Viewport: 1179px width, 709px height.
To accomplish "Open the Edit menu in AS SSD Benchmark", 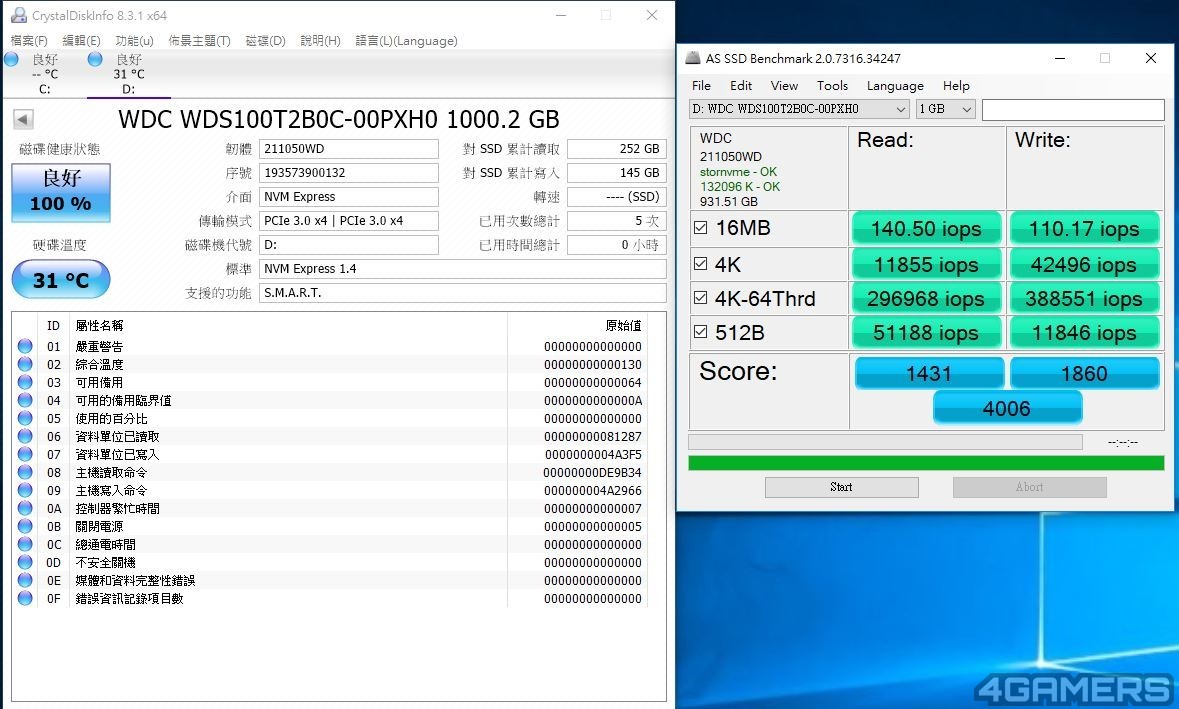I will point(741,86).
